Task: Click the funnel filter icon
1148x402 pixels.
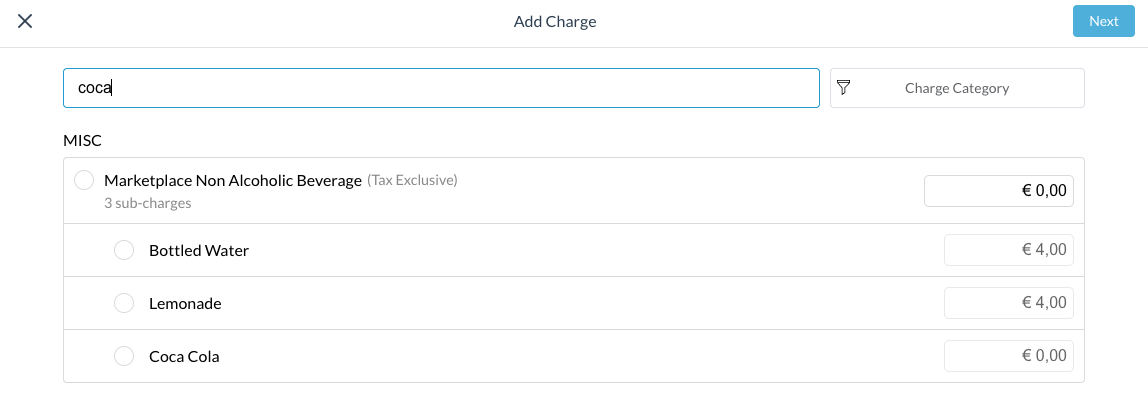Action: point(843,88)
